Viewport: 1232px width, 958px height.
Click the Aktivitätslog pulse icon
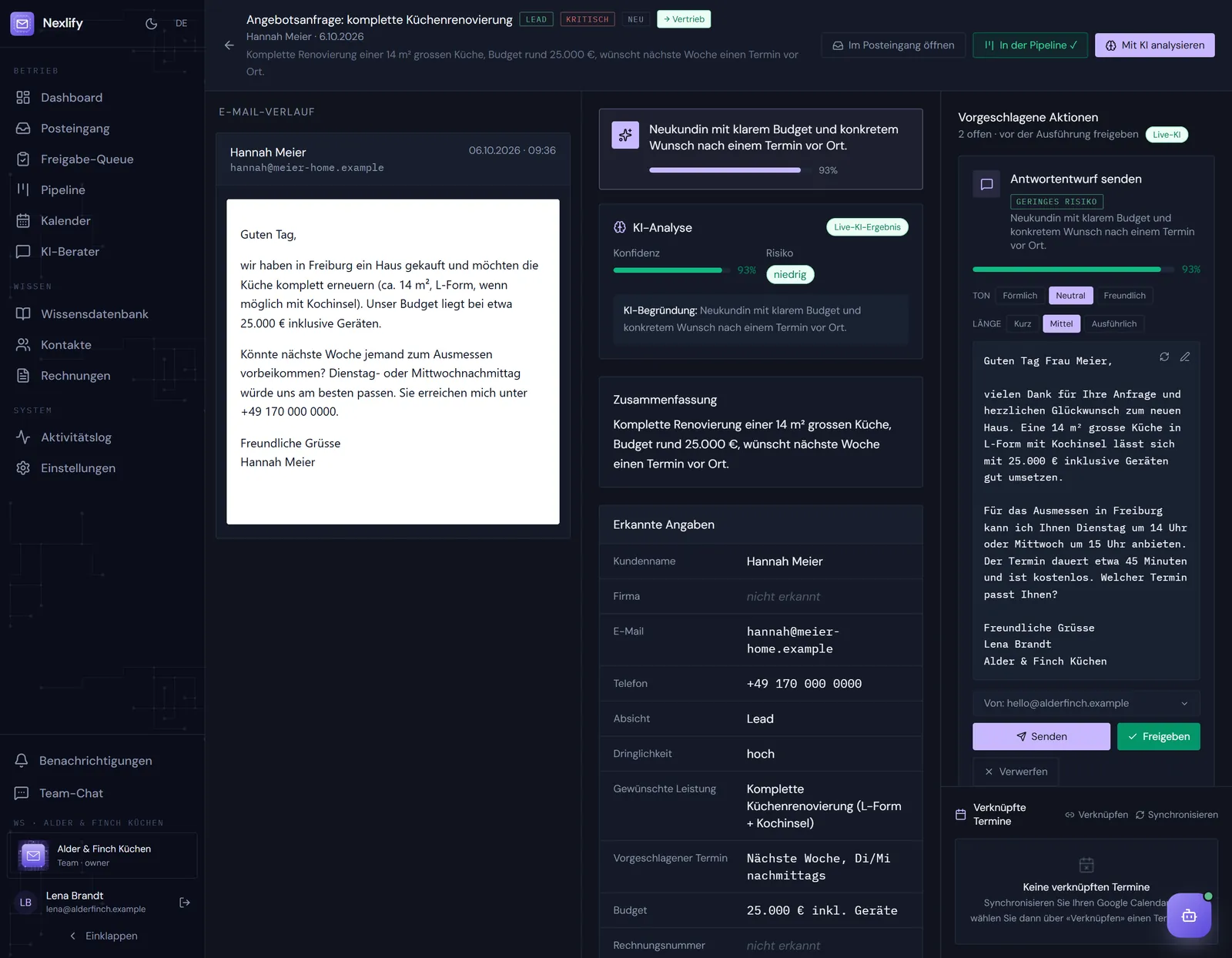pos(23,437)
